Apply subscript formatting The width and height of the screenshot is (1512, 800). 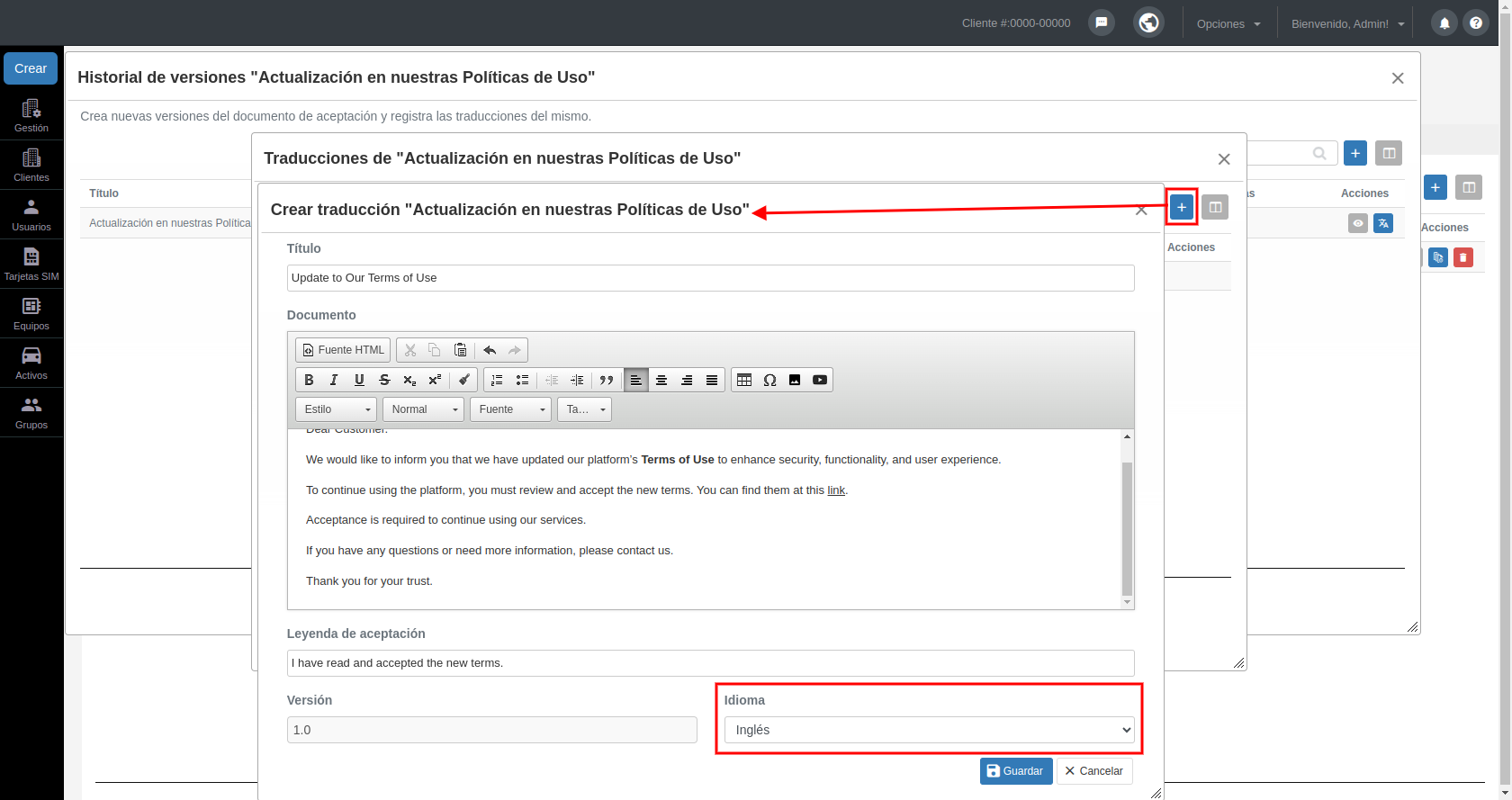click(409, 380)
